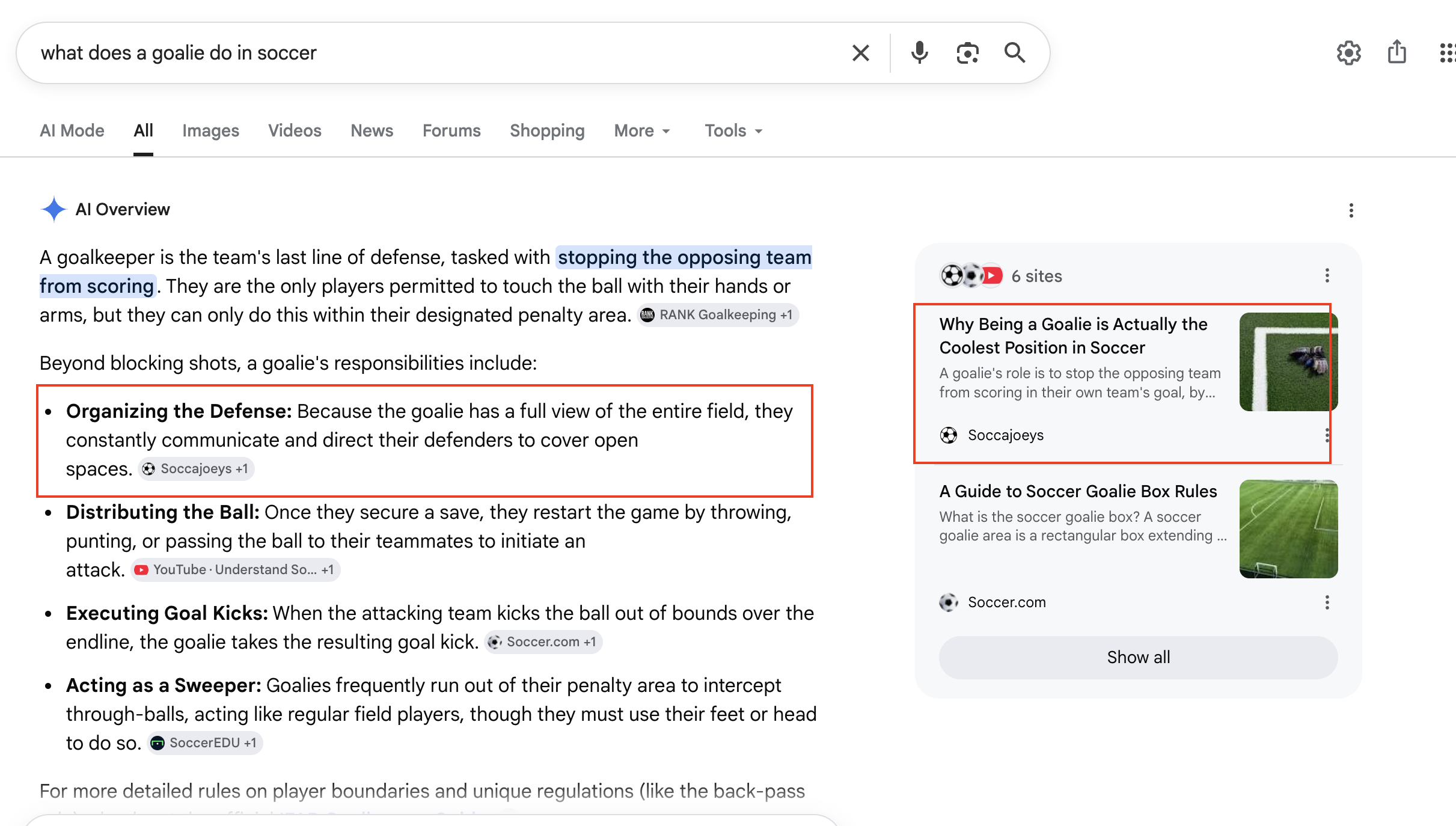Open three-dot menu for Soccajoeys result

[1327, 435]
